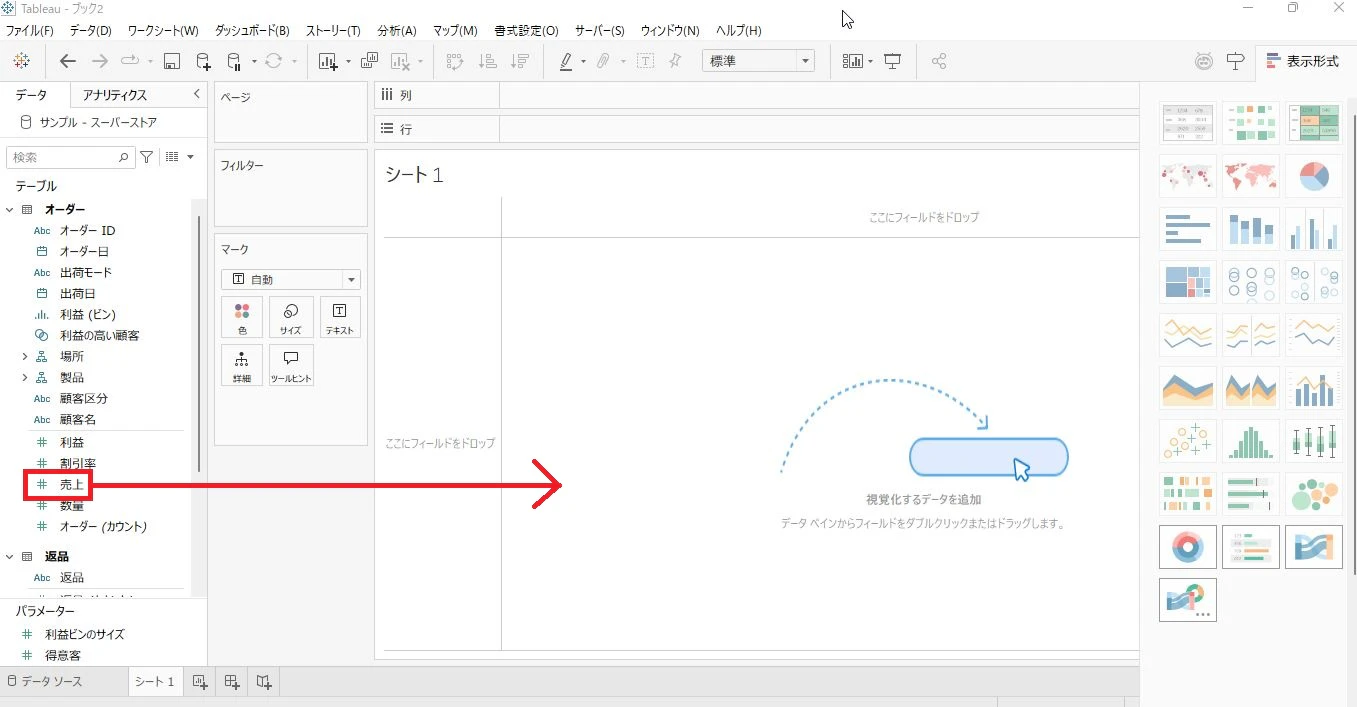
Task: Open the Size (サイズ) marks card button
Action: point(291,317)
